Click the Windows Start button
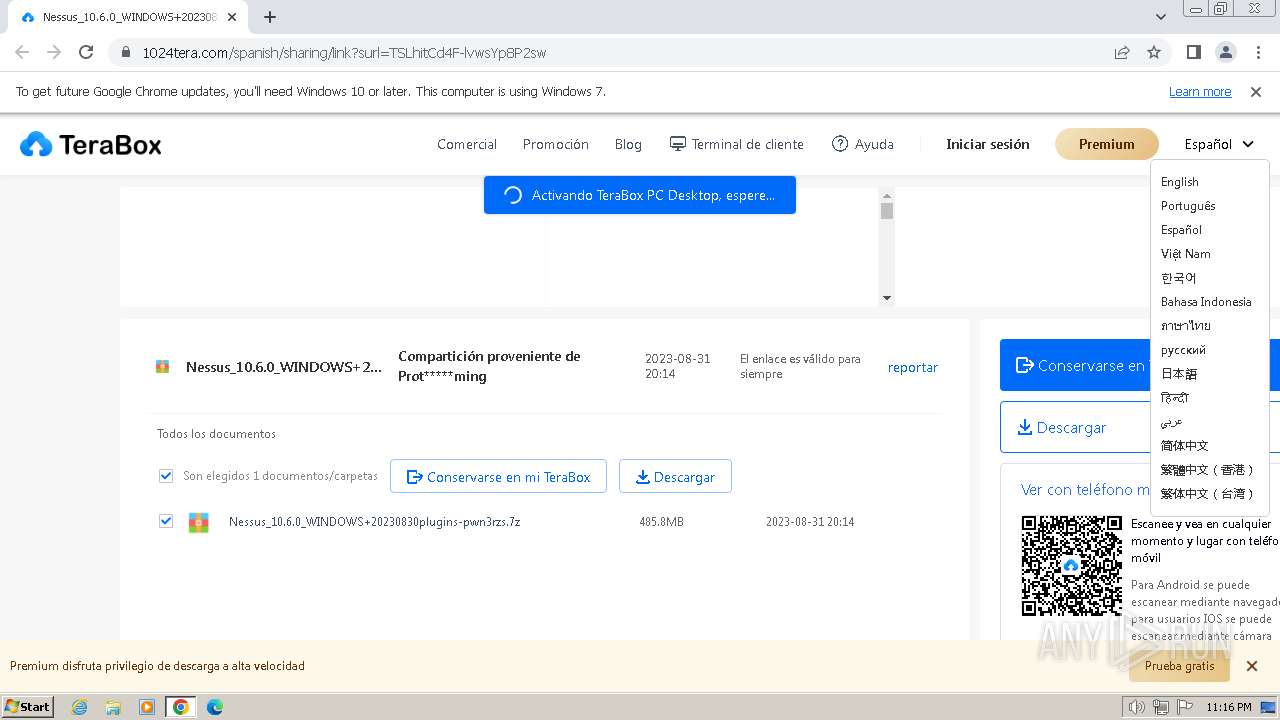1280x720 pixels. pyautogui.click(x=28, y=707)
